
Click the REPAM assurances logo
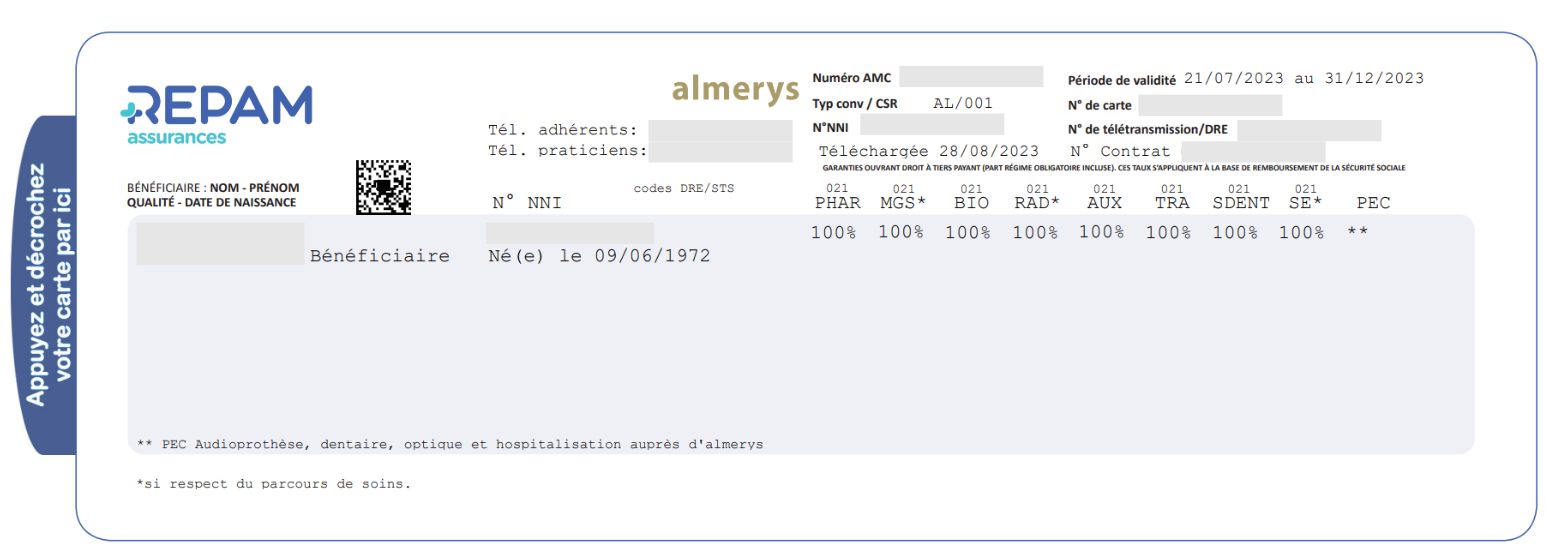coord(216,115)
